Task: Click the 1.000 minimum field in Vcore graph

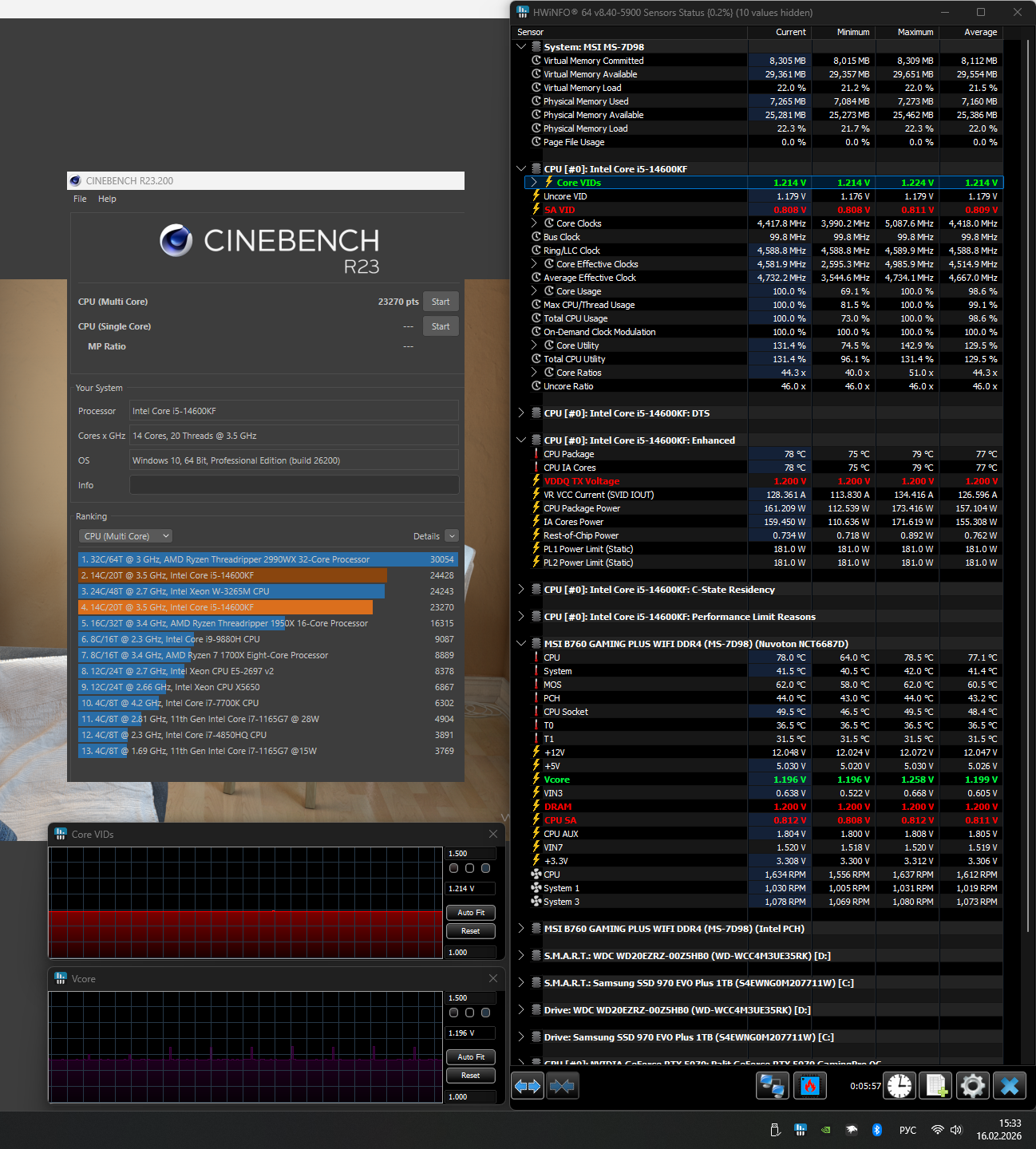Action: coord(471,1097)
